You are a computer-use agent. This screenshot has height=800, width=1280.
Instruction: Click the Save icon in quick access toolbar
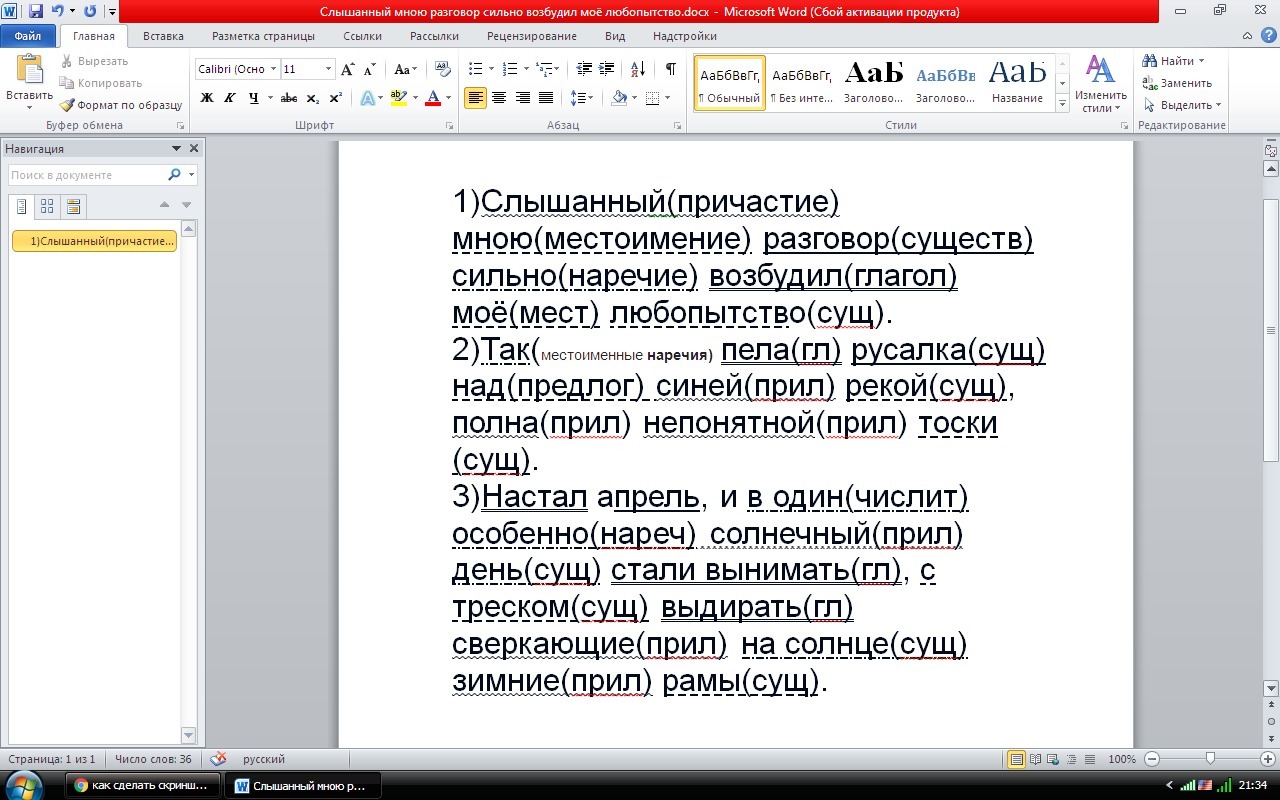tap(36, 12)
